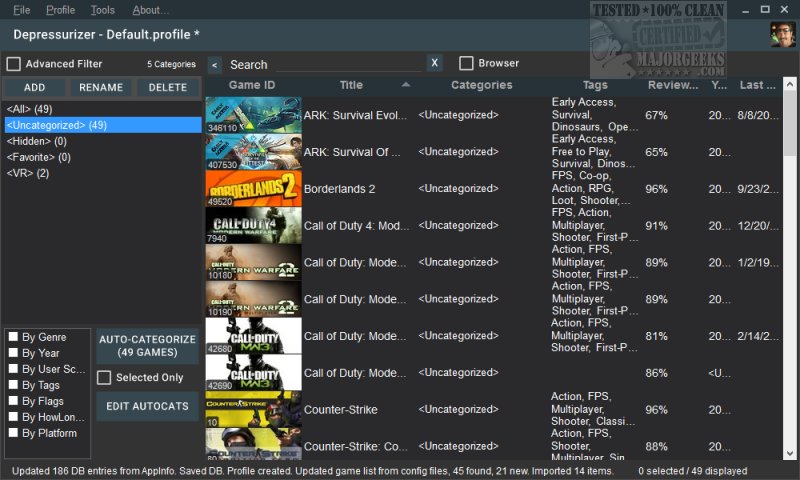This screenshot has width=800, height=480.
Task: Click the Call of Duty MW3 banner
Action: tap(253, 335)
